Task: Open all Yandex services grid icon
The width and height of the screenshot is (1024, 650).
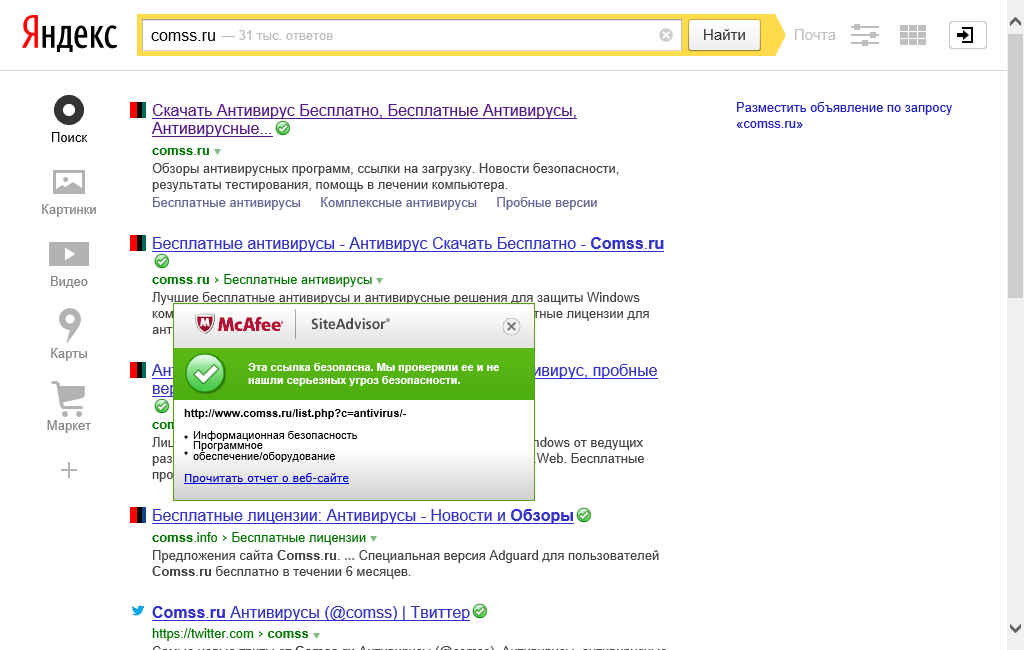Action: point(912,34)
